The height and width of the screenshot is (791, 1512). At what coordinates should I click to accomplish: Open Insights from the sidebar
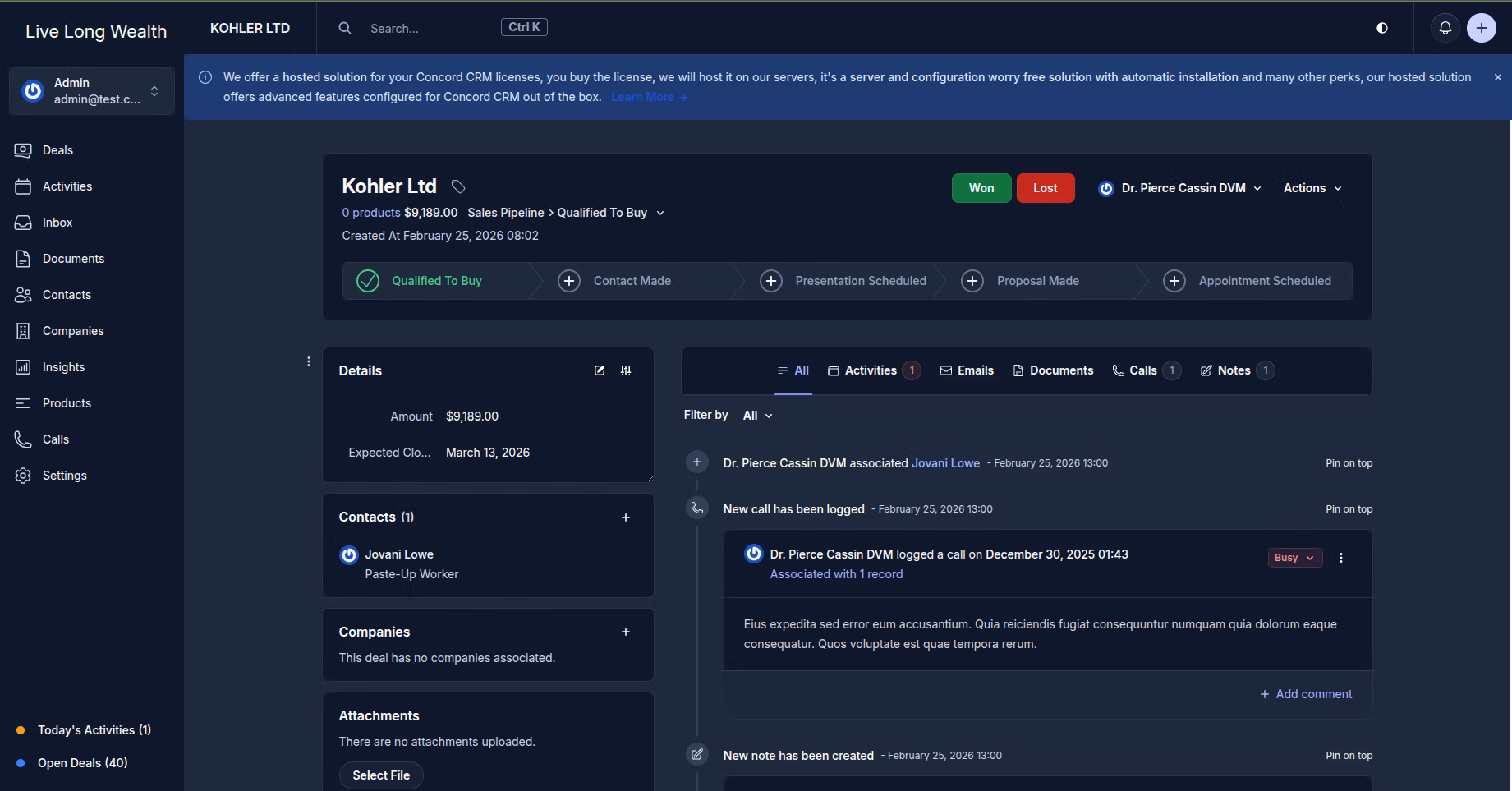tap(63, 367)
